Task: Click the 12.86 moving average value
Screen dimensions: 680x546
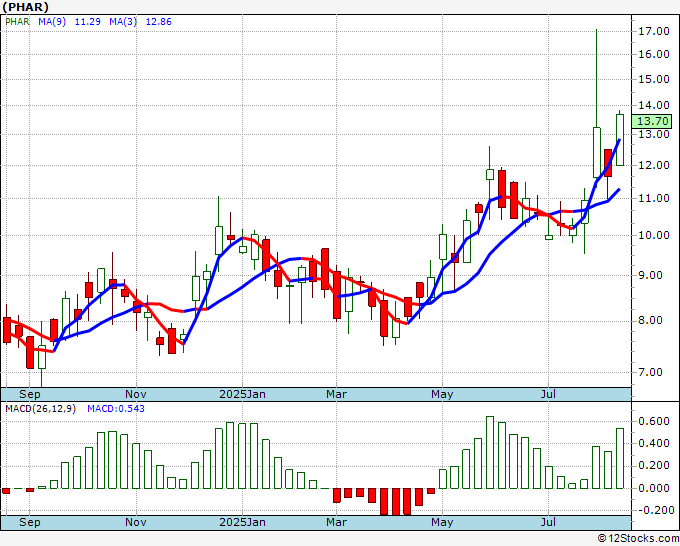Action: click(x=159, y=22)
